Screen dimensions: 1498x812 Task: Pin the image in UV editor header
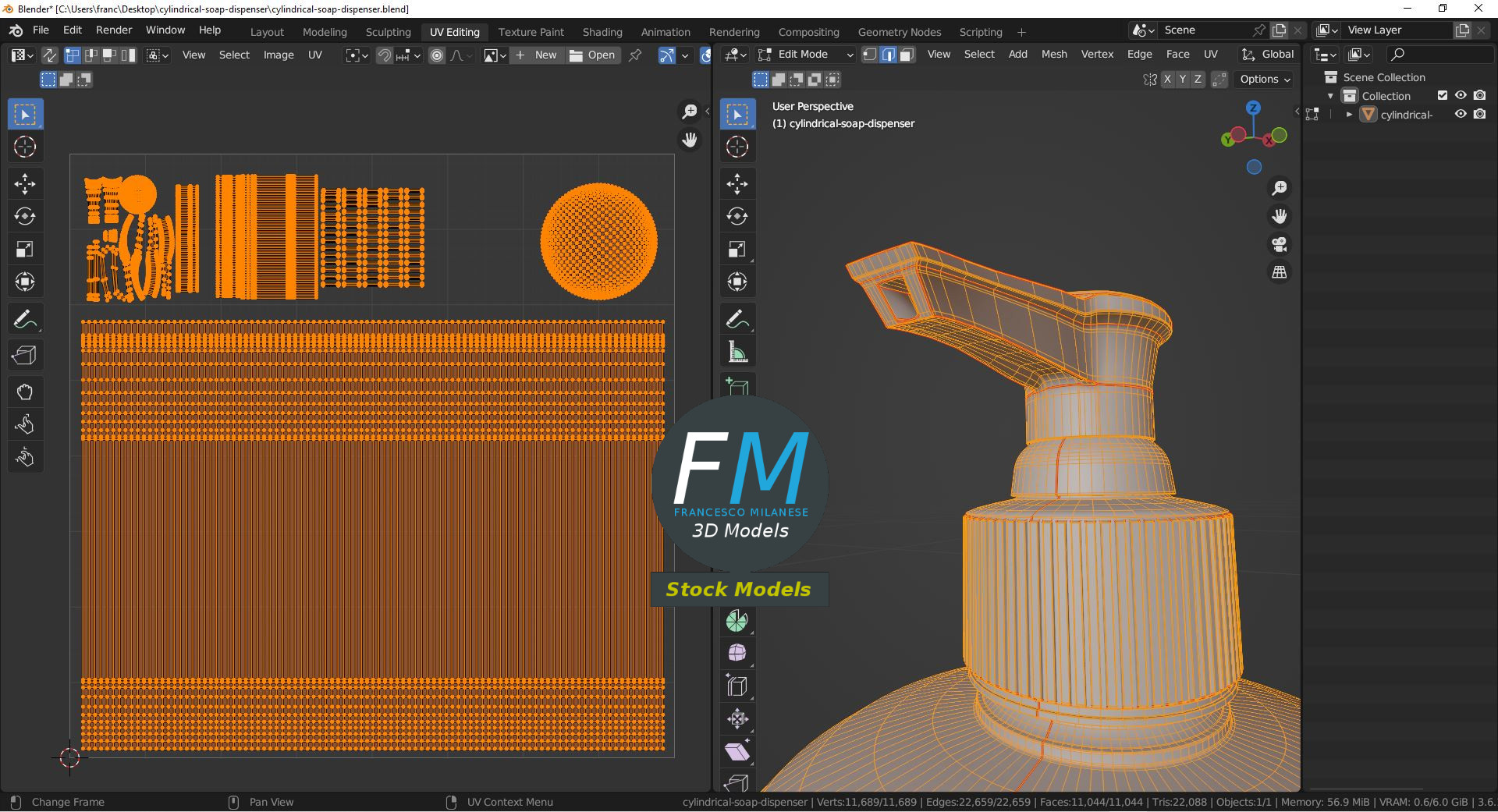635,55
